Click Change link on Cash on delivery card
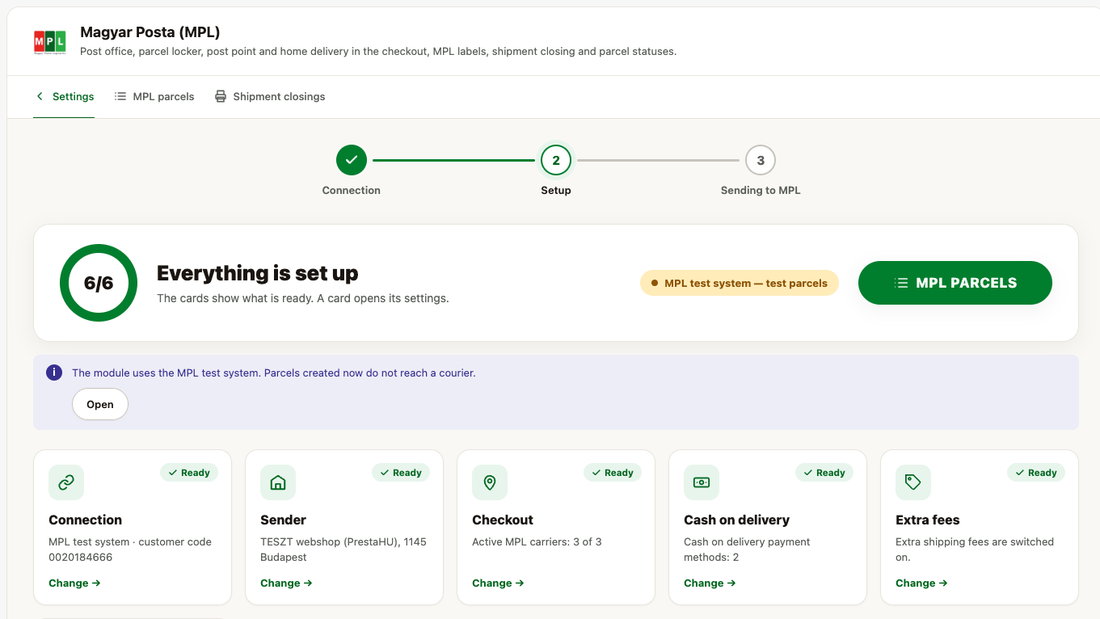This screenshot has width=1100, height=619. coord(710,583)
